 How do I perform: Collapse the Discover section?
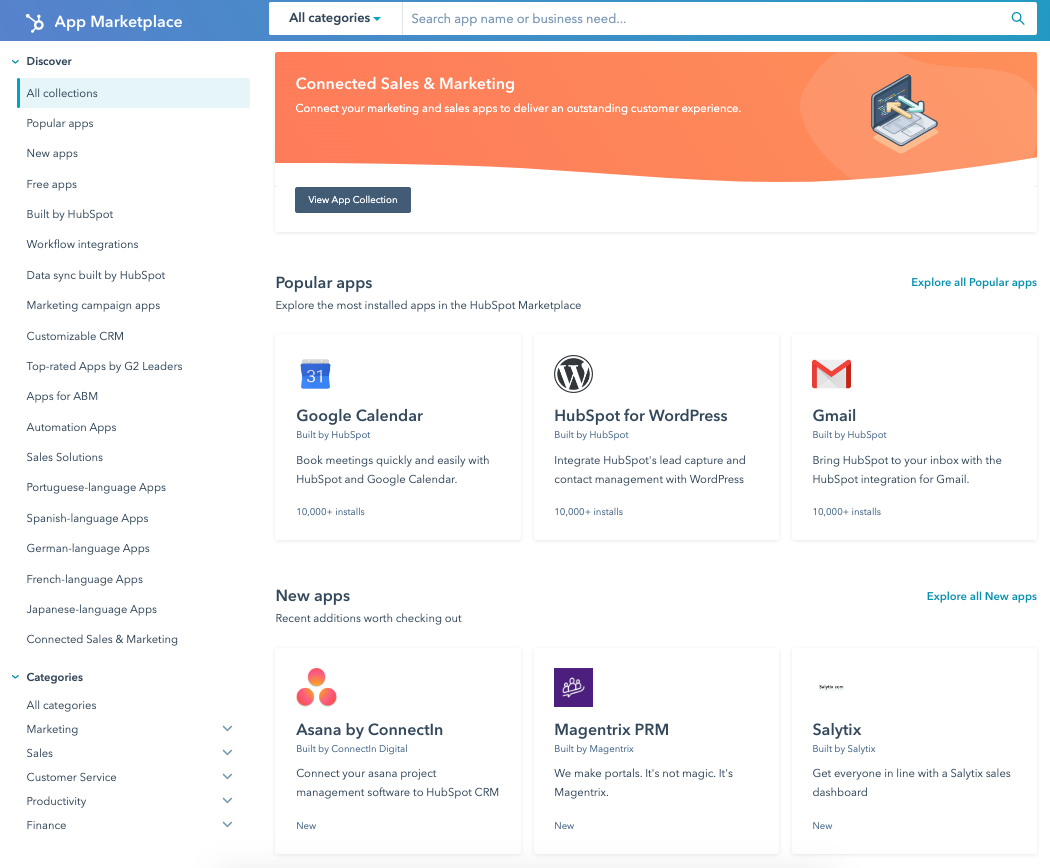pos(15,62)
